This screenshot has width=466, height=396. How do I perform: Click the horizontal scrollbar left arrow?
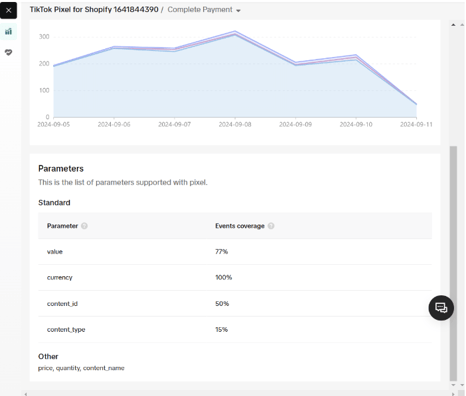(26, 394)
